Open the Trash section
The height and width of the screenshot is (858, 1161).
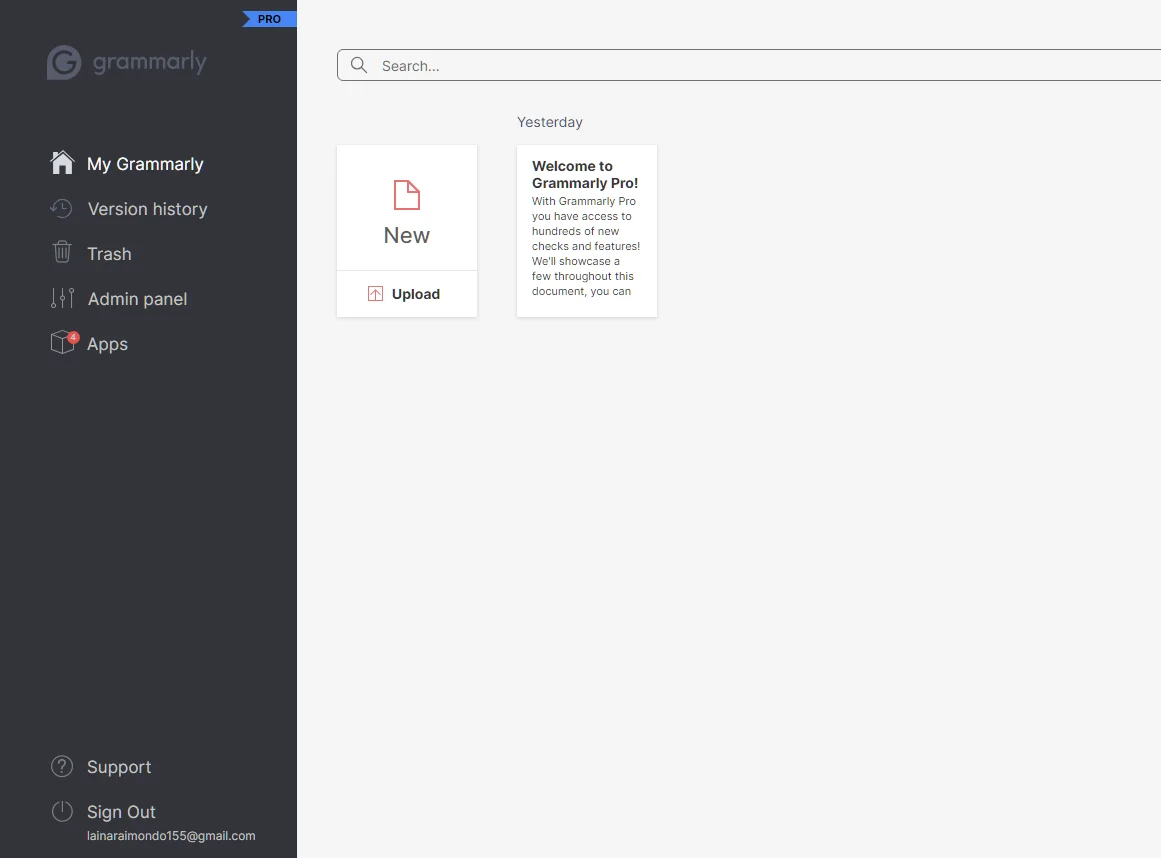(x=109, y=254)
